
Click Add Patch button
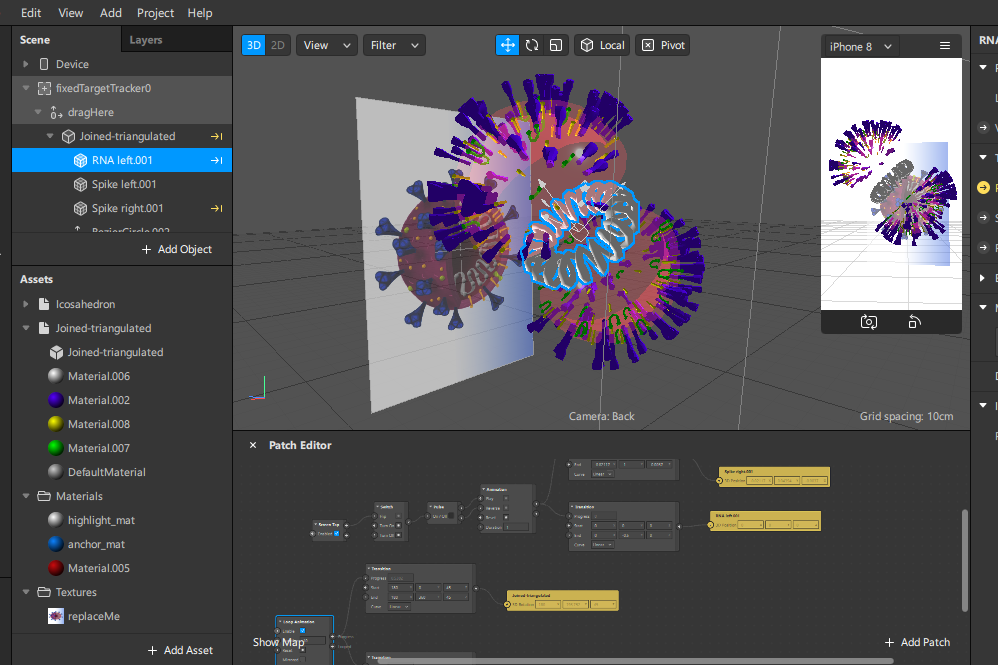click(917, 642)
